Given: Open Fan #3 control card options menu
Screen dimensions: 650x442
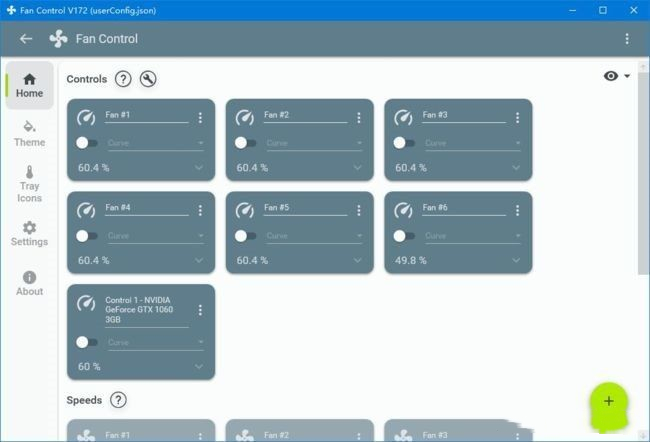Looking at the screenshot, I should pyautogui.click(x=517, y=118).
